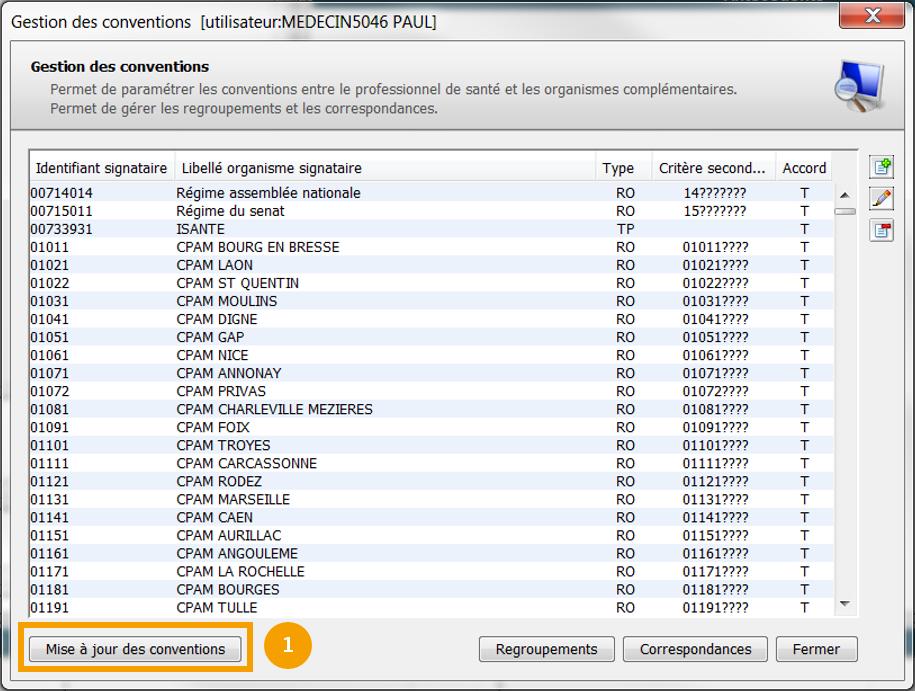Select CPAM CARCASSONNE row
This screenshot has width=915, height=691.
click(431, 463)
